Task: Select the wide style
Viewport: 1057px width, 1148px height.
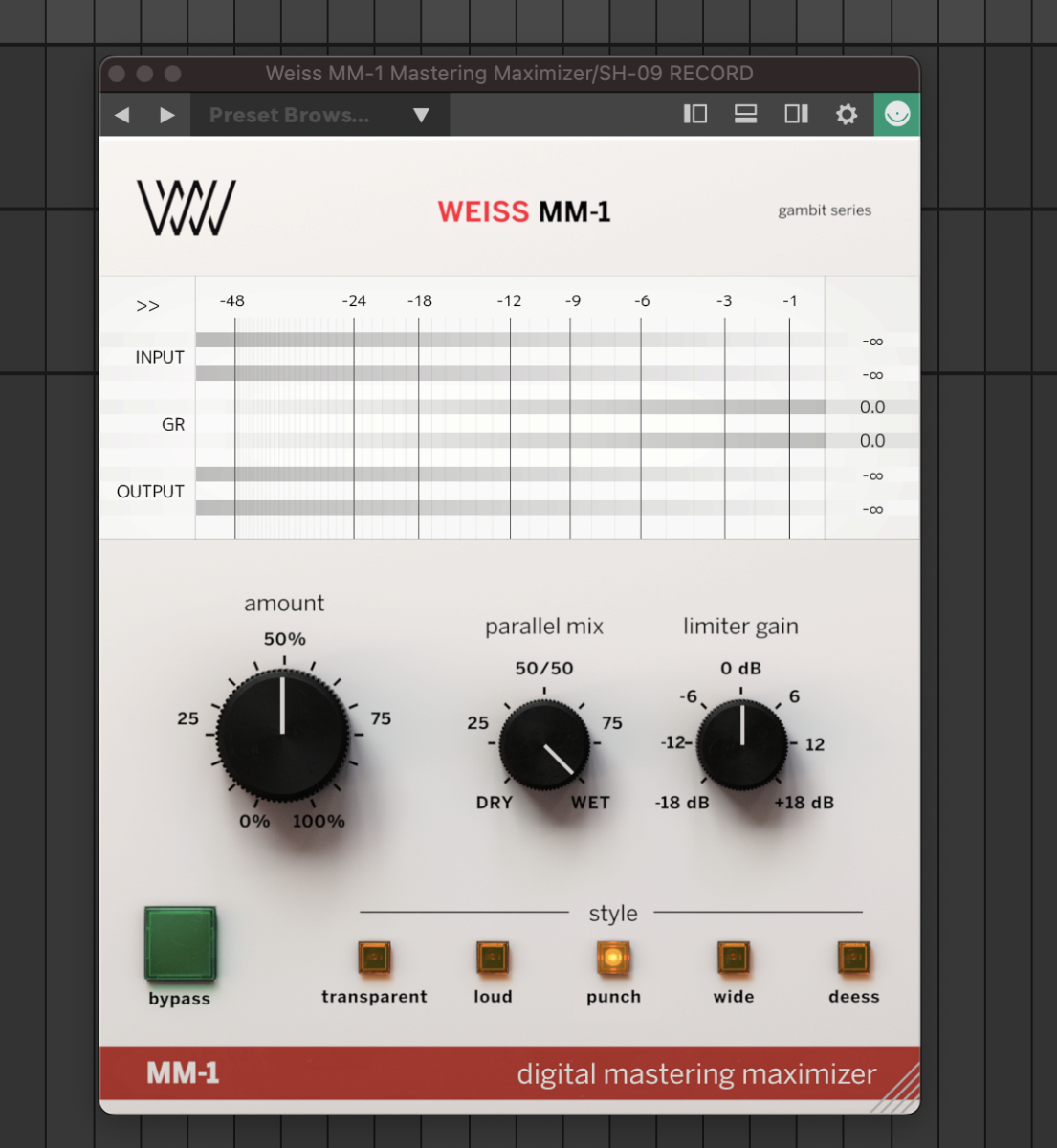Action: pos(734,958)
